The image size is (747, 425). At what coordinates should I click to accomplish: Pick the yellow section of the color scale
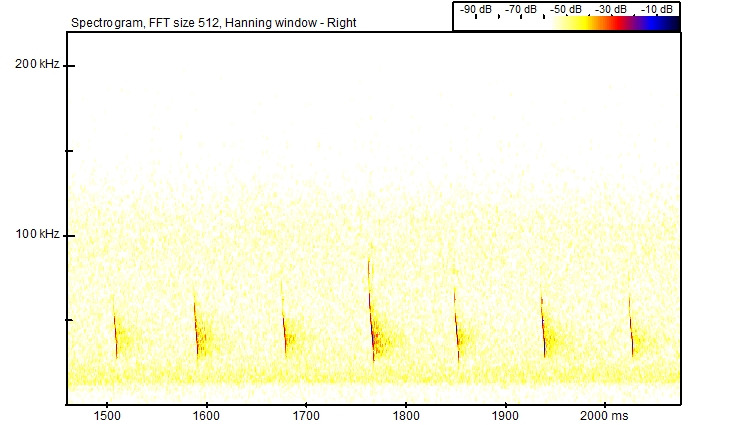click(x=530, y=24)
